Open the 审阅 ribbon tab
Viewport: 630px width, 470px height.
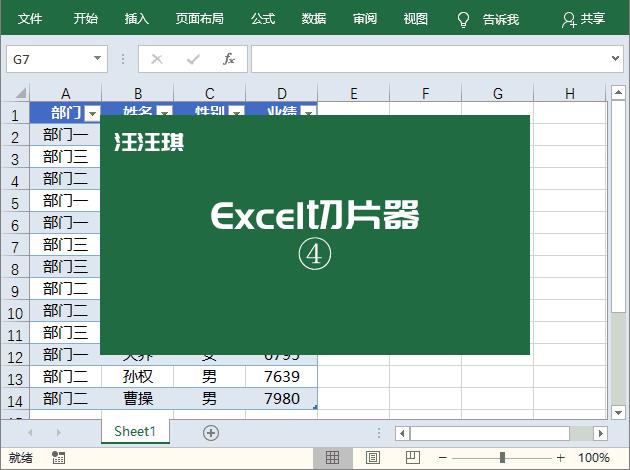pos(365,18)
